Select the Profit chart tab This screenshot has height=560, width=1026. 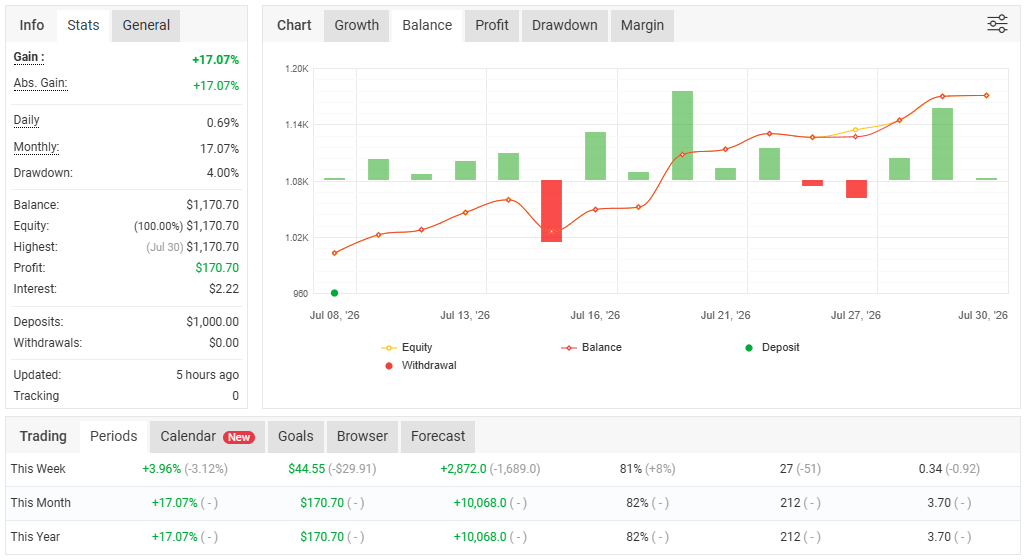(492, 26)
